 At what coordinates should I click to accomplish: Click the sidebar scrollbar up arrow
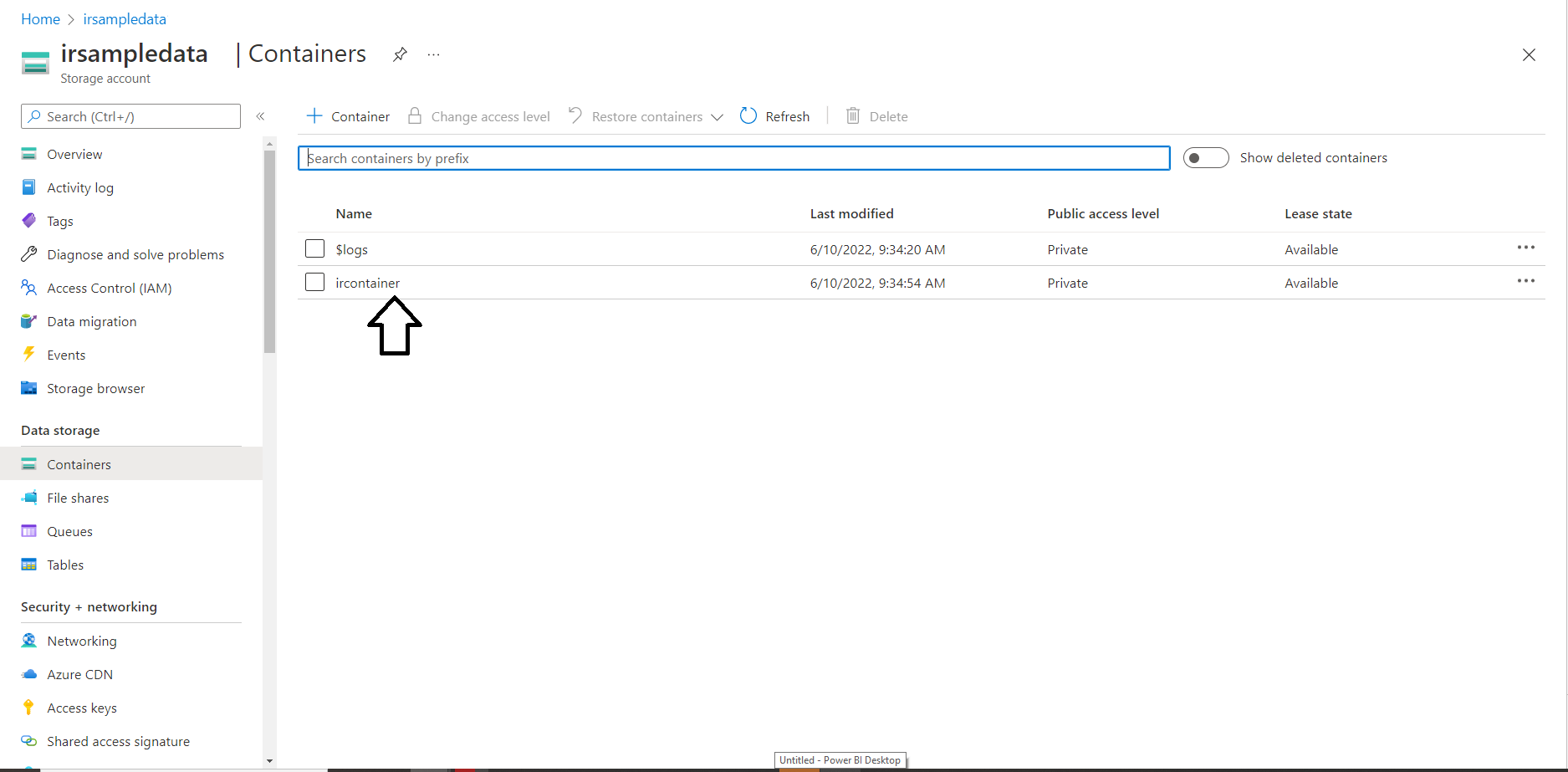point(269,144)
